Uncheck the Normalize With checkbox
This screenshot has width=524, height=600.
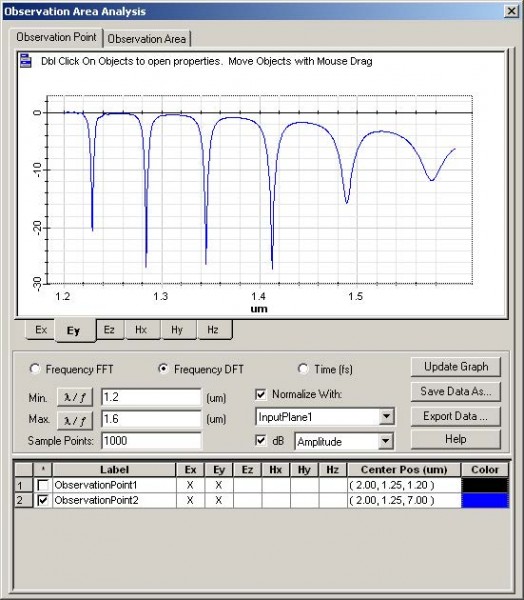(x=261, y=394)
